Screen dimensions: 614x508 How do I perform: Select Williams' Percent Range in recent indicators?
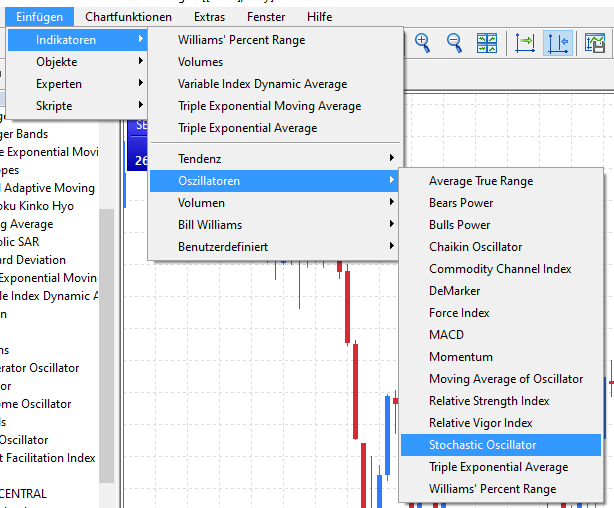point(275,40)
